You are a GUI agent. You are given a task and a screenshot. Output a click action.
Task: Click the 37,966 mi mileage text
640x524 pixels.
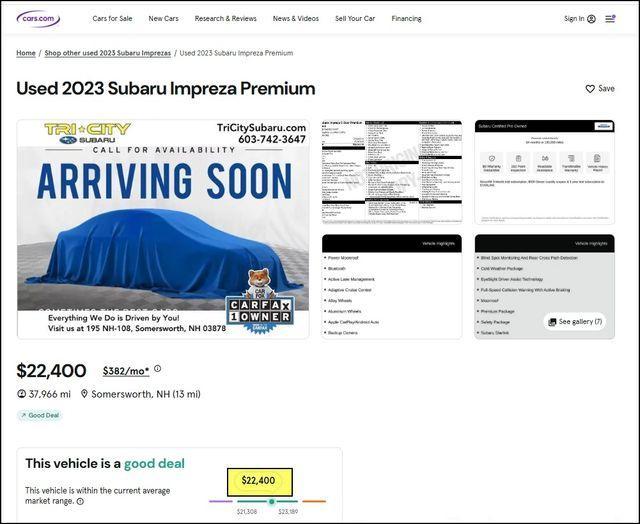[49, 394]
